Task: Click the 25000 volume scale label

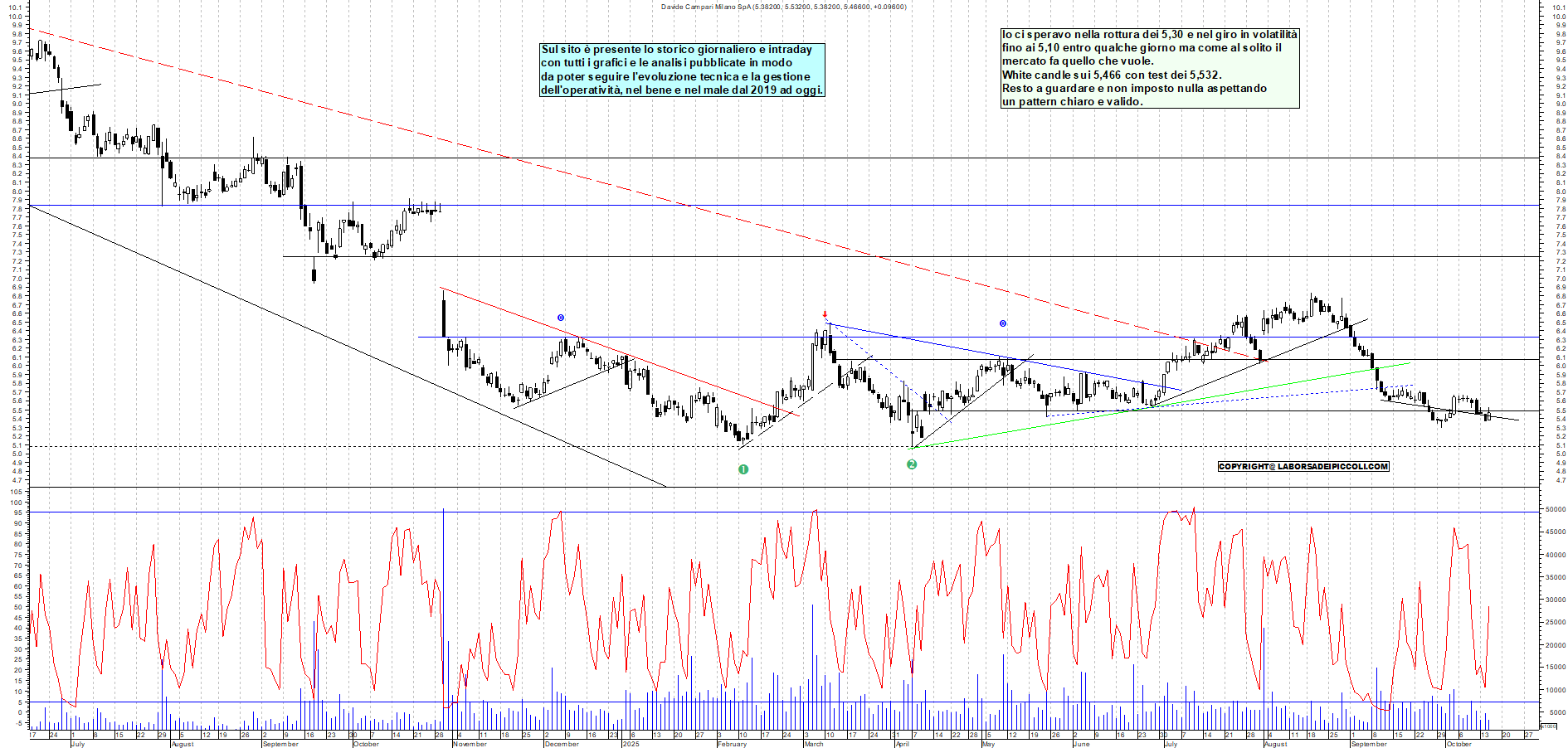Action: click(x=1554, y=622)
